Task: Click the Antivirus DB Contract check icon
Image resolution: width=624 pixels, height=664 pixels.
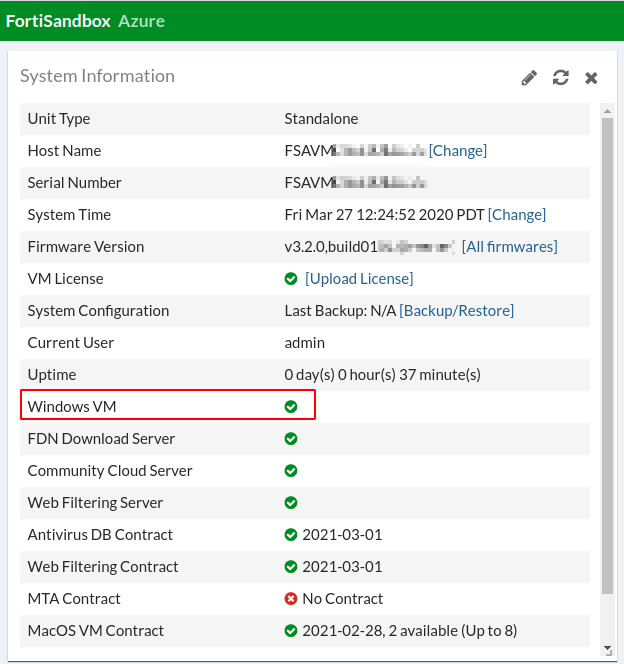Action: tap(291, 535)
